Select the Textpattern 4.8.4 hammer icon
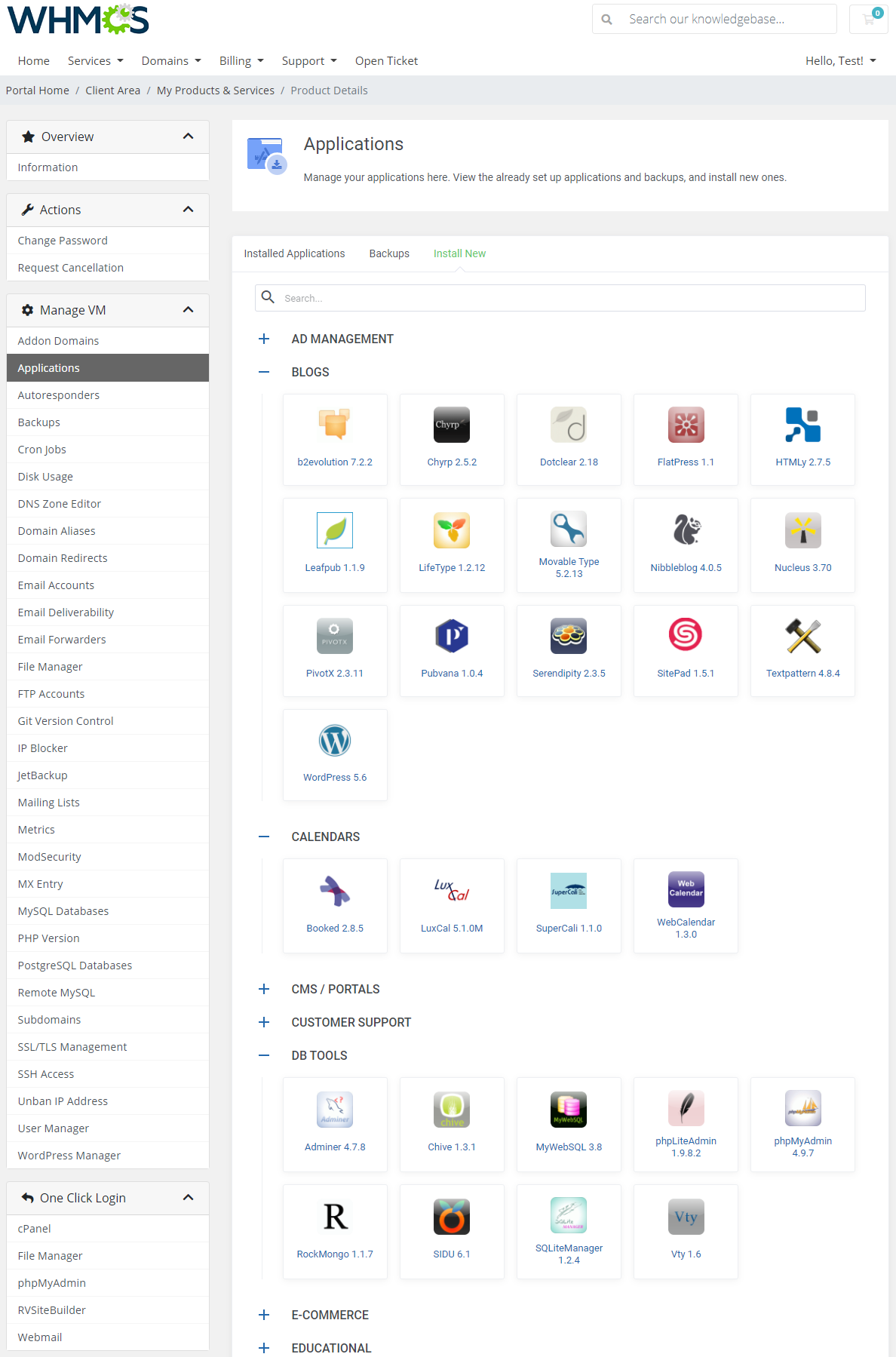The width and height of the screenshot is (896, 1357). click(802, 635)
